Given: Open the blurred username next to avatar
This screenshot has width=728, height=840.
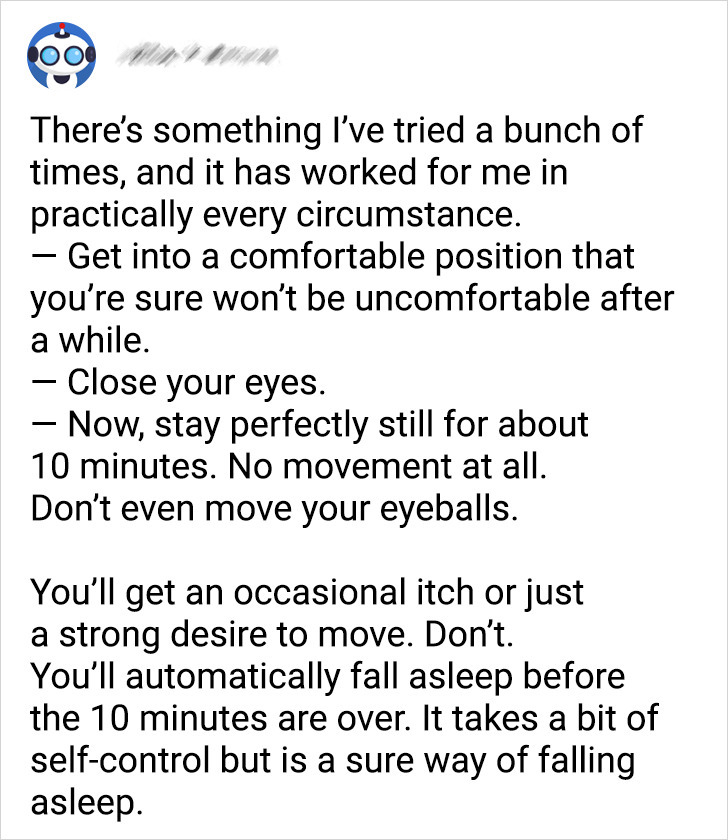Looking at the screenshot, I should tap(197, 54).
